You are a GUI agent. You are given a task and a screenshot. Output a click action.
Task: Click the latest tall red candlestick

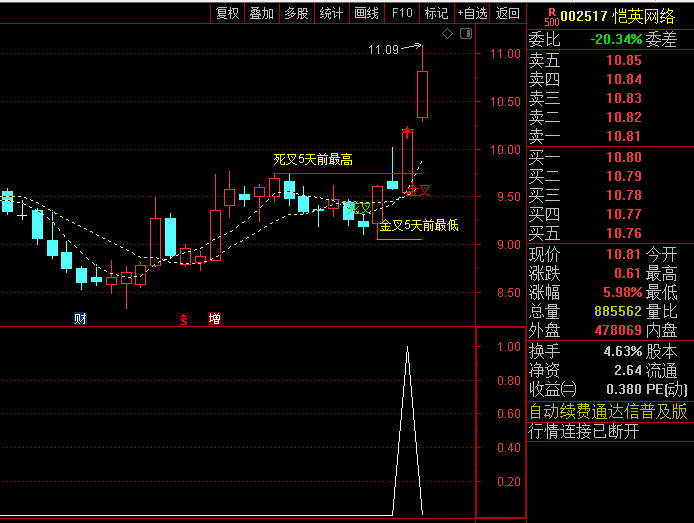click(422, 94)
